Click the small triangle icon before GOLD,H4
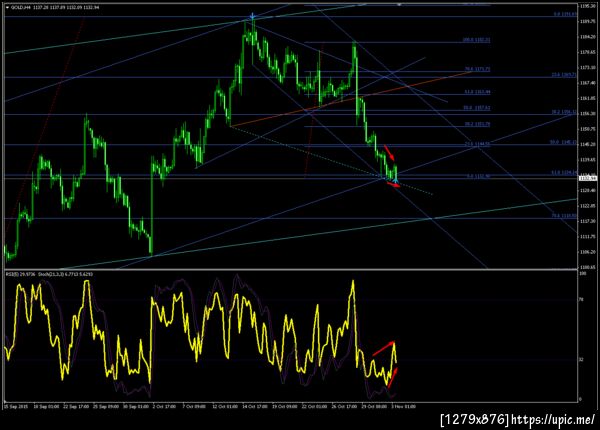600x430 pixels. [8, 7]
